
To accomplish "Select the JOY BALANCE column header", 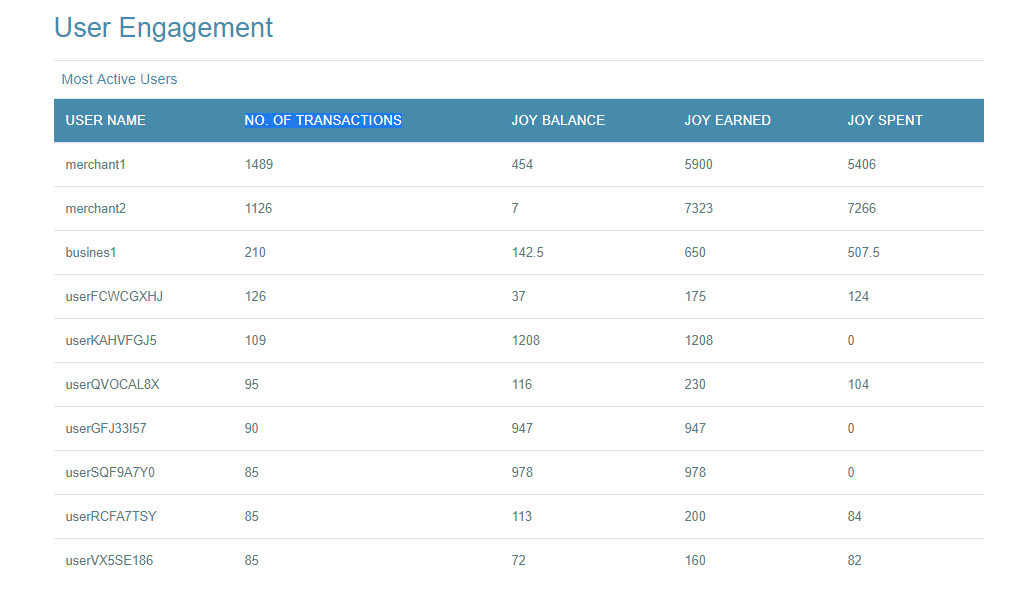I will point(558,120).
